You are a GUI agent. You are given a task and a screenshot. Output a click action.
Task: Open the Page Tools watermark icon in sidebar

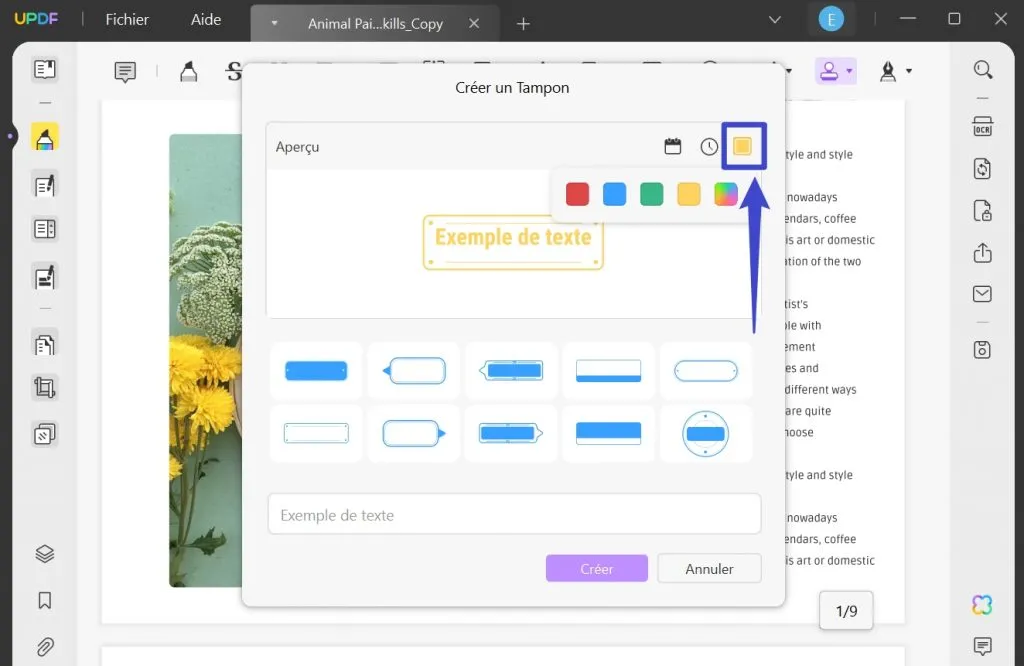(x=44, y=434)
